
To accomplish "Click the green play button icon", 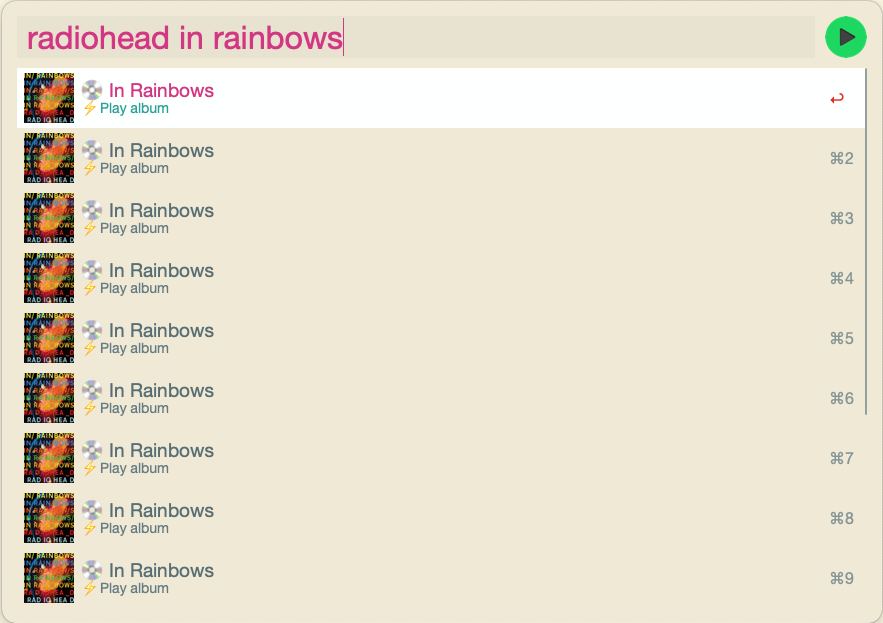I will pyautogui.click(x=845, y=37).
